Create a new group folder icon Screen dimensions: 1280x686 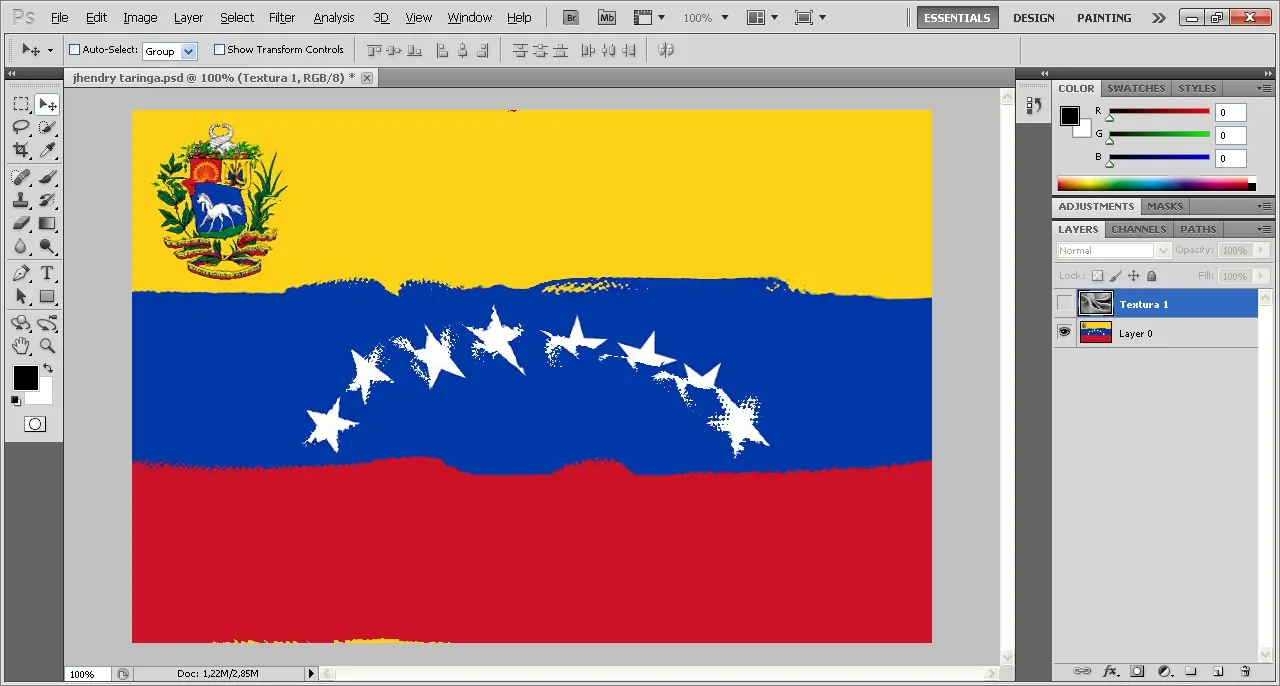(x=1191, y=671)
